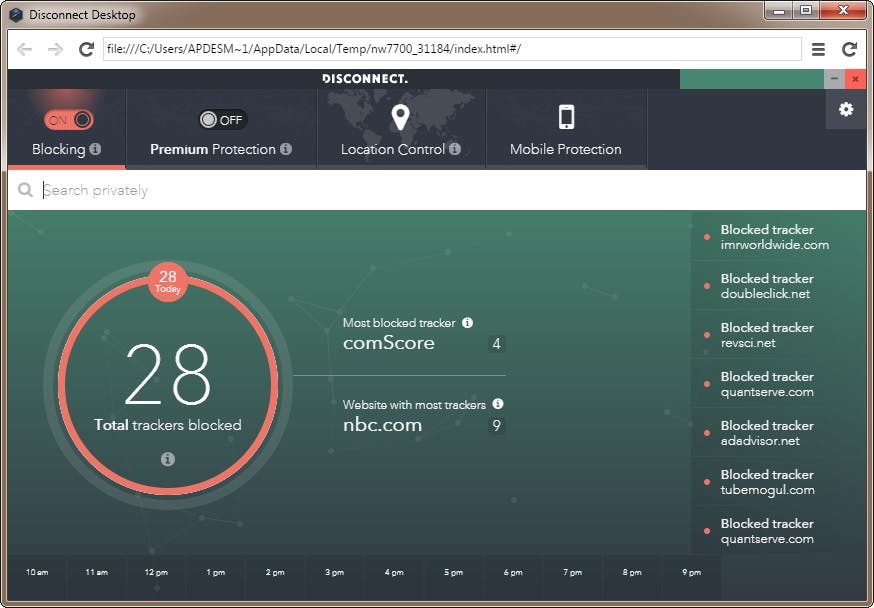874x608 pixels.
Task: Turn off the Blocking ON switch
Action: click(69, 120)
